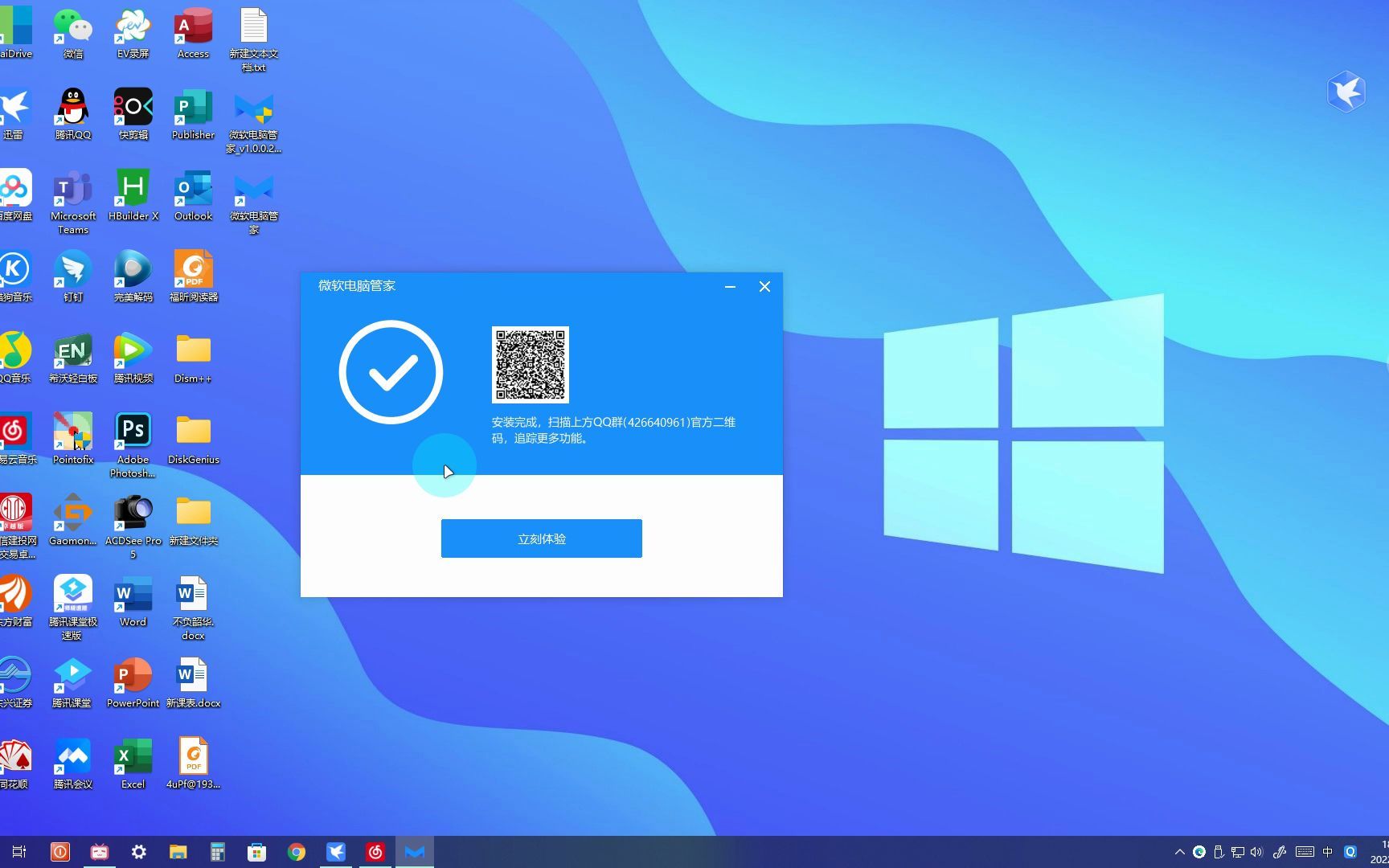Select the 腾讯课堂极速版 icon
Screen dimensions: 1389x868
73,608
